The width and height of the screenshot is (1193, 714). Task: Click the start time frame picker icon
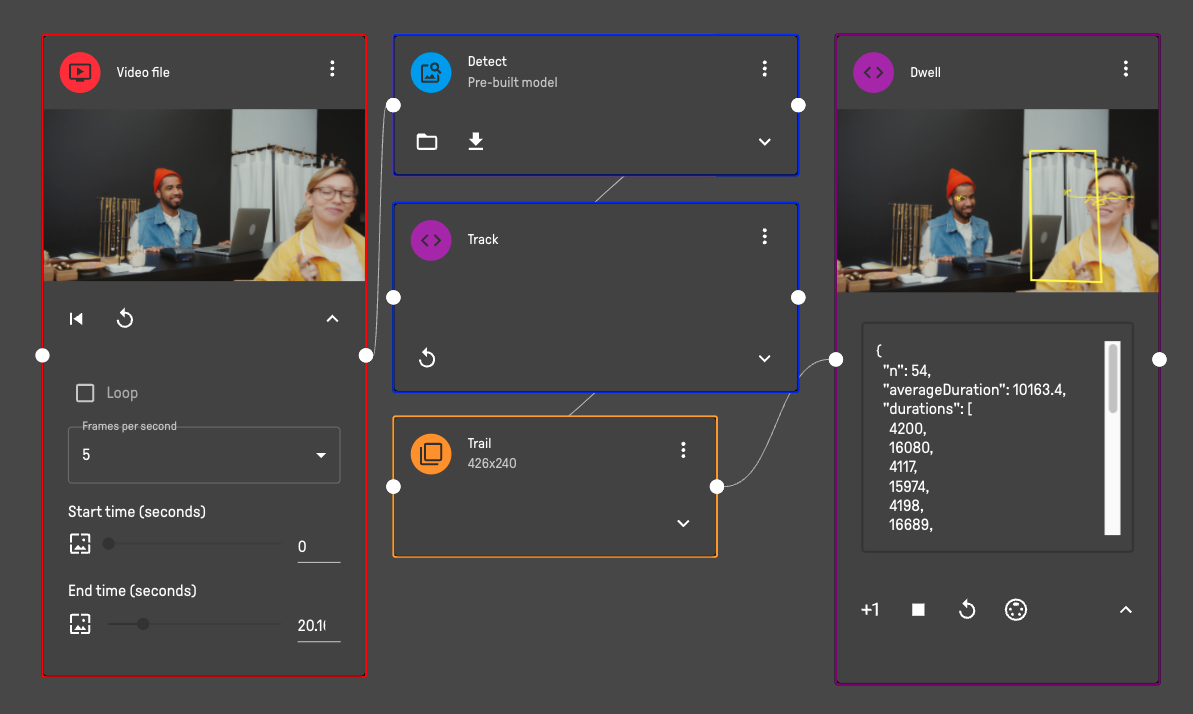point(80,544)
